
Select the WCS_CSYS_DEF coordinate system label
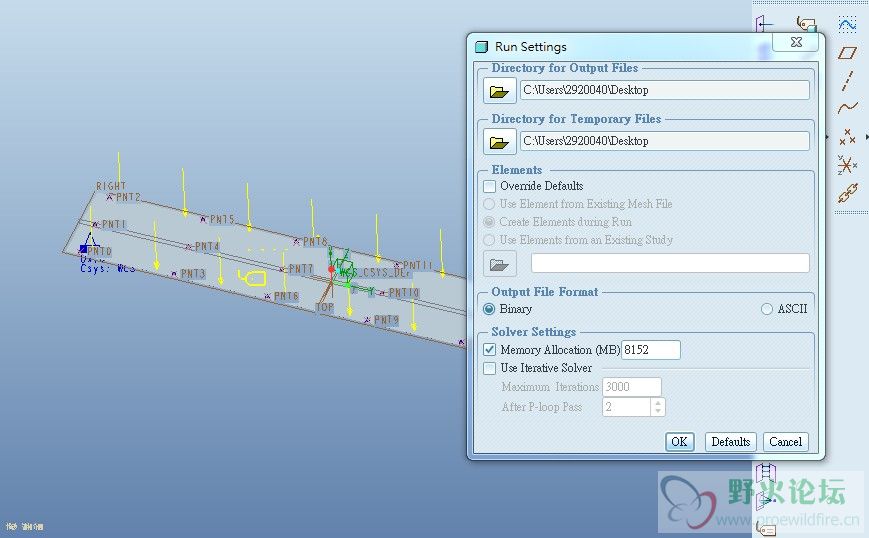coord(375,272)
